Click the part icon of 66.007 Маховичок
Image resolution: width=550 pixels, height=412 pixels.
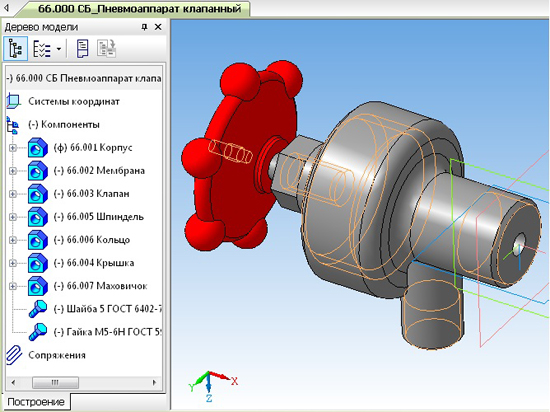(38, 286)
